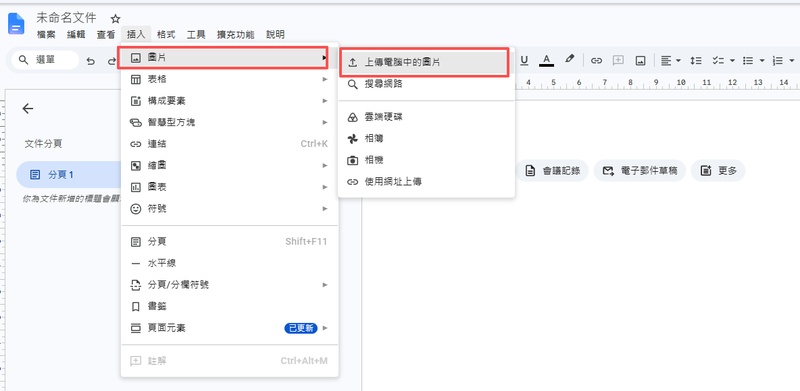
Task: Expand the 頁面元素 submenu
Action: click(230, 328)
